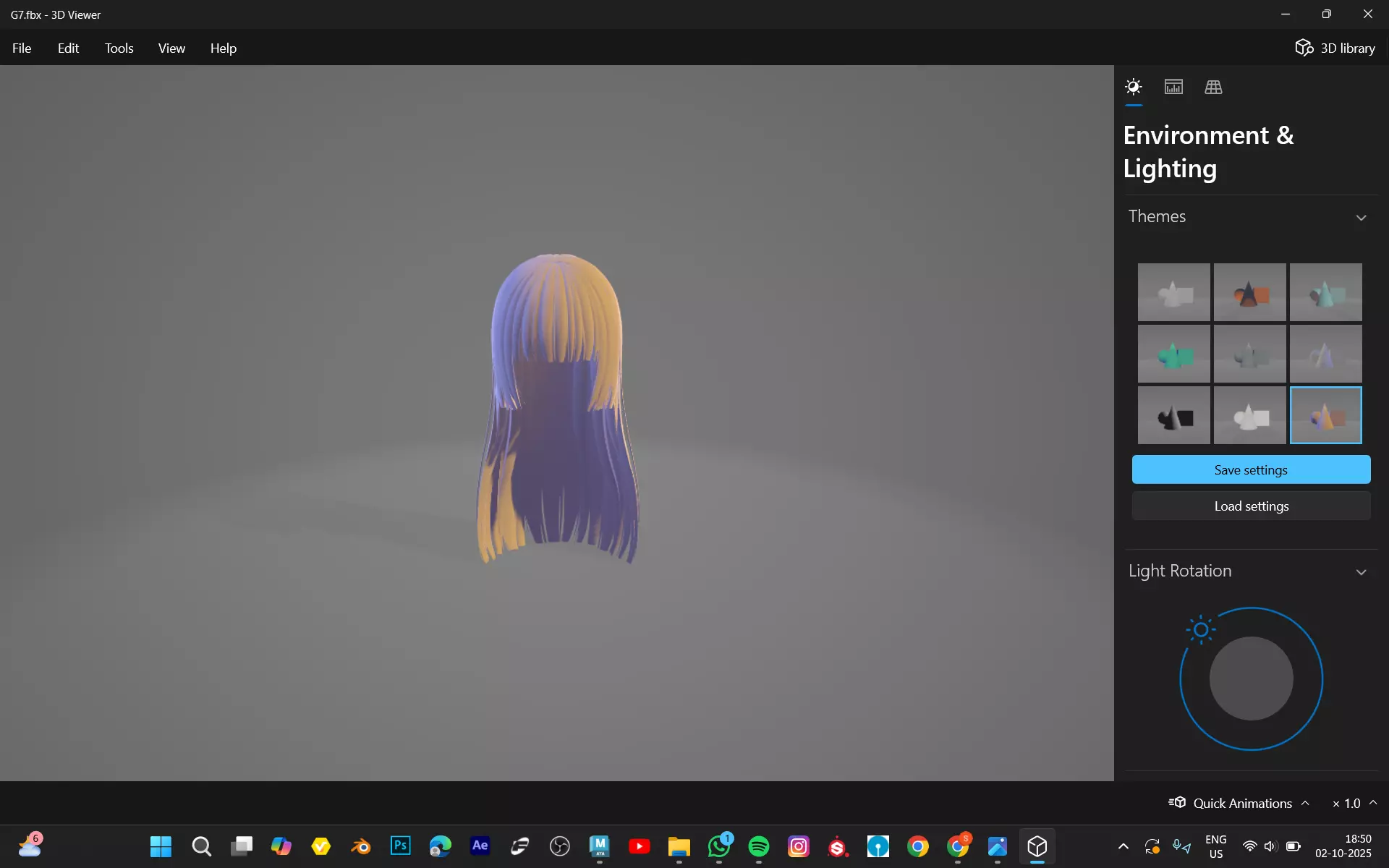Select the bright green shapes theme
Viewport: 1389px width, 868px height.
1173,354
